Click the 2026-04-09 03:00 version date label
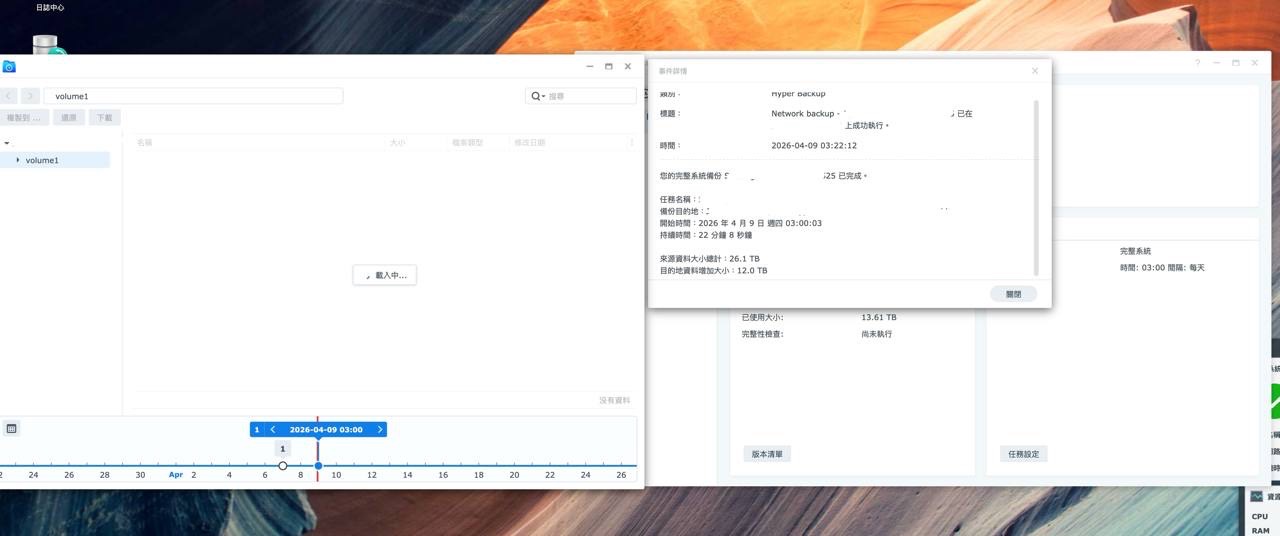The height and width of the screenshot is (536, 1280). tap(326, 429)
